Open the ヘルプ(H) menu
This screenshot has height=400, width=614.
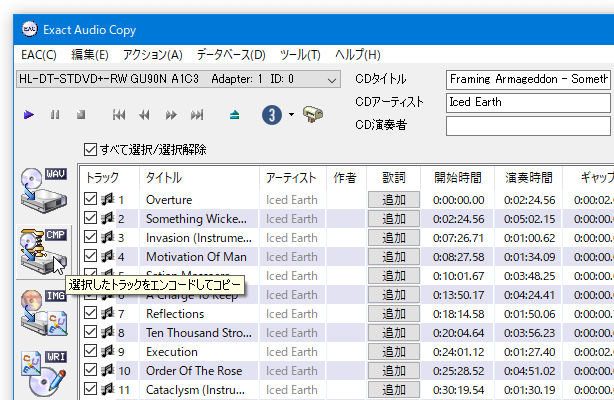358,55
